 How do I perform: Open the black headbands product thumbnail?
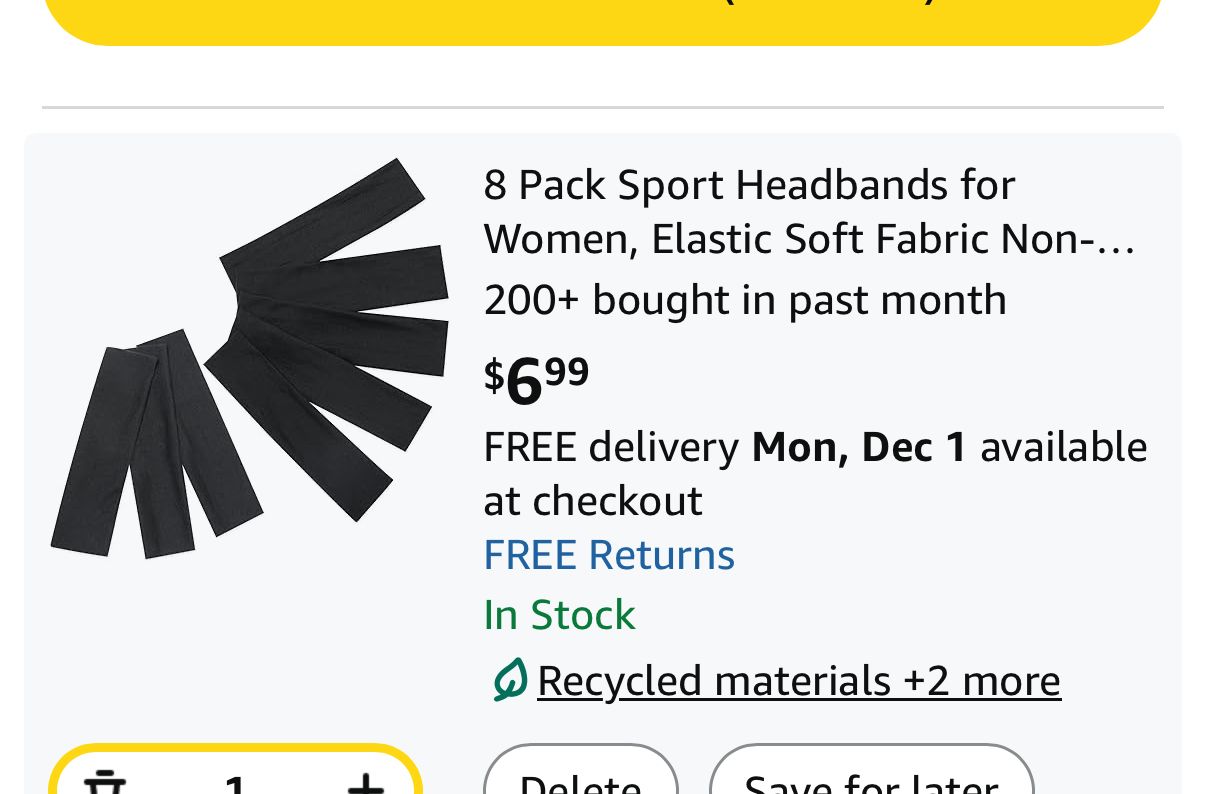250,358
